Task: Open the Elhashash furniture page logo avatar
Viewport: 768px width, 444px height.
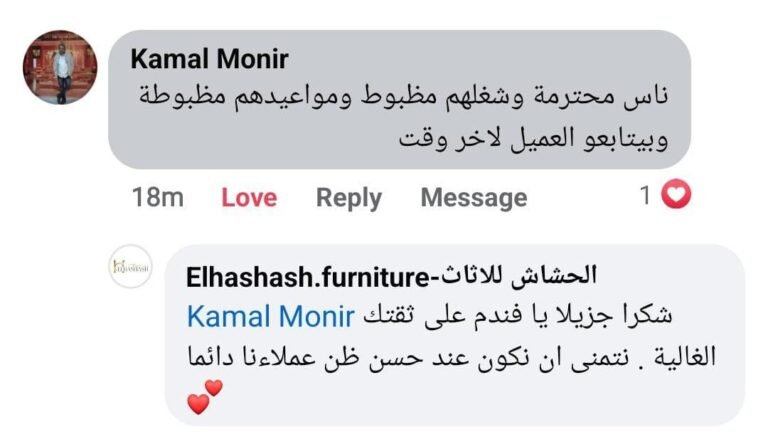Action: click(130, 266)
